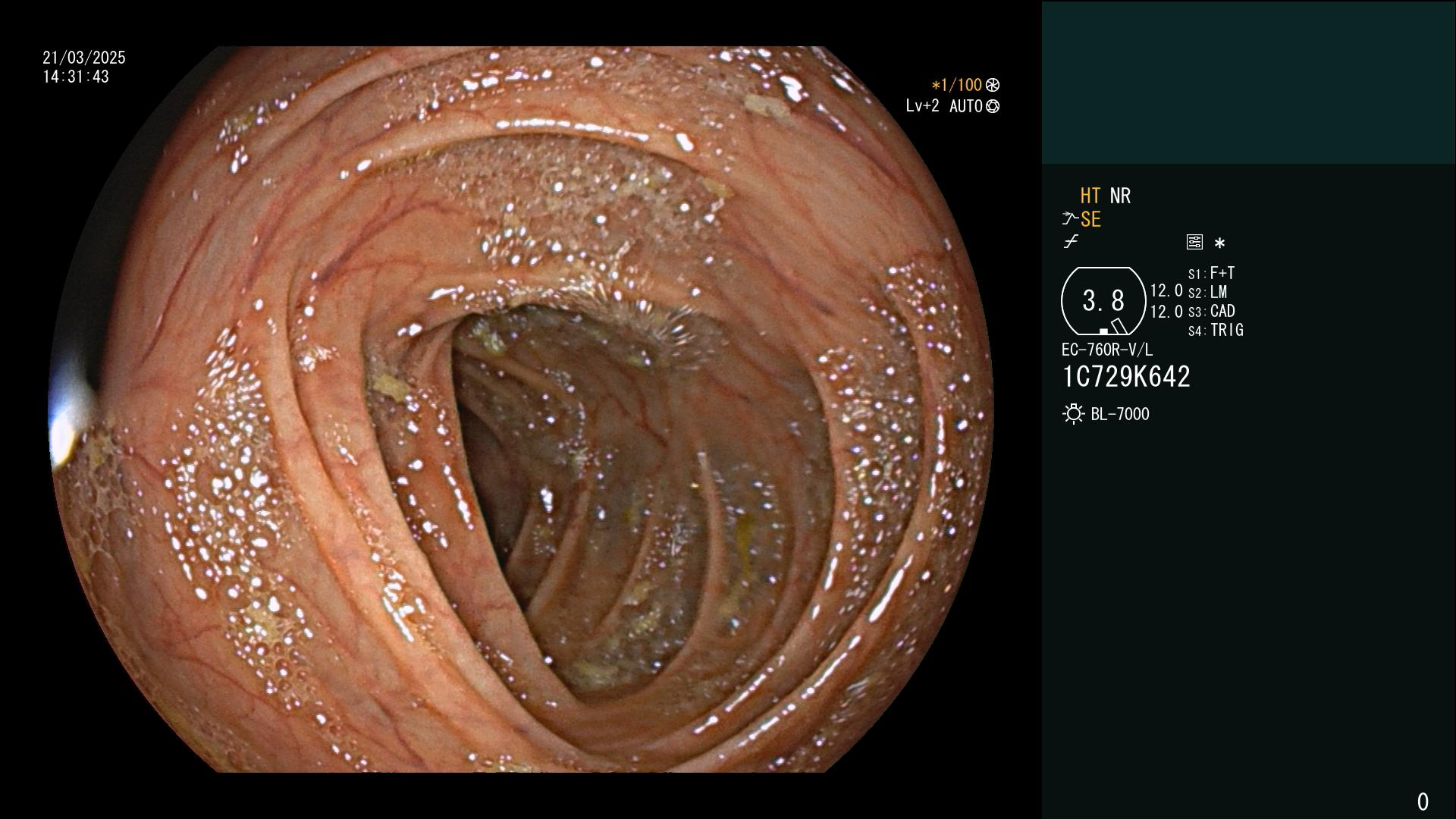The height and width of the screenshot is (819, 1456).
Task: Click the asterisk icon beside the sliders icon
Action: [x=1219, y=243]
